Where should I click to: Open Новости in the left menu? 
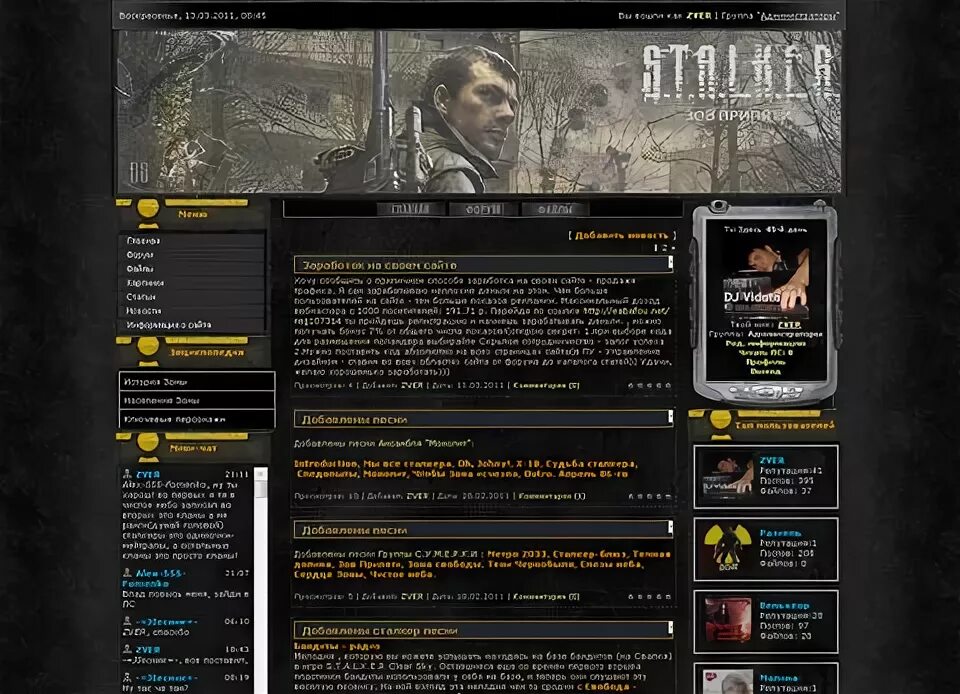click(191, 311)
